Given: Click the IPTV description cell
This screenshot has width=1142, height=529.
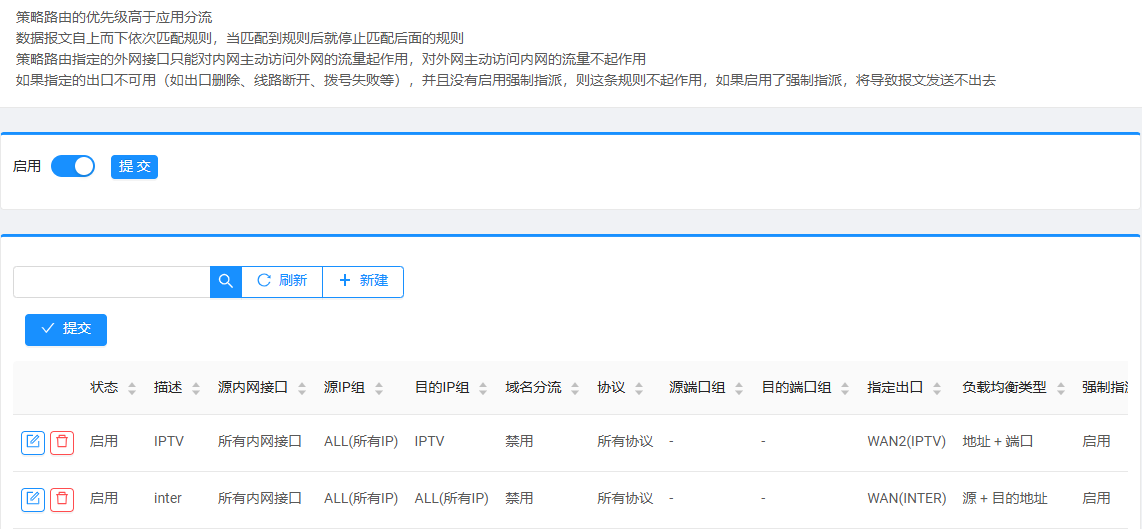Looking at the screenshot, I should [168, 442].
